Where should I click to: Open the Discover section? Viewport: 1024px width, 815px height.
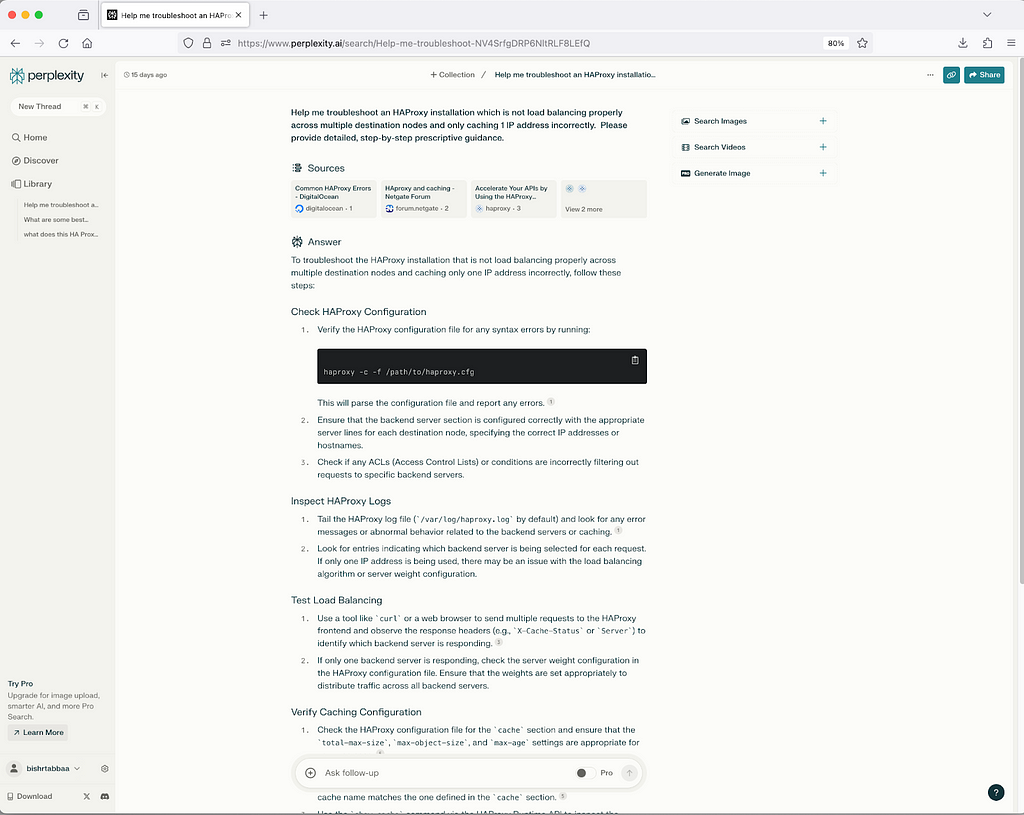[35, 161]
